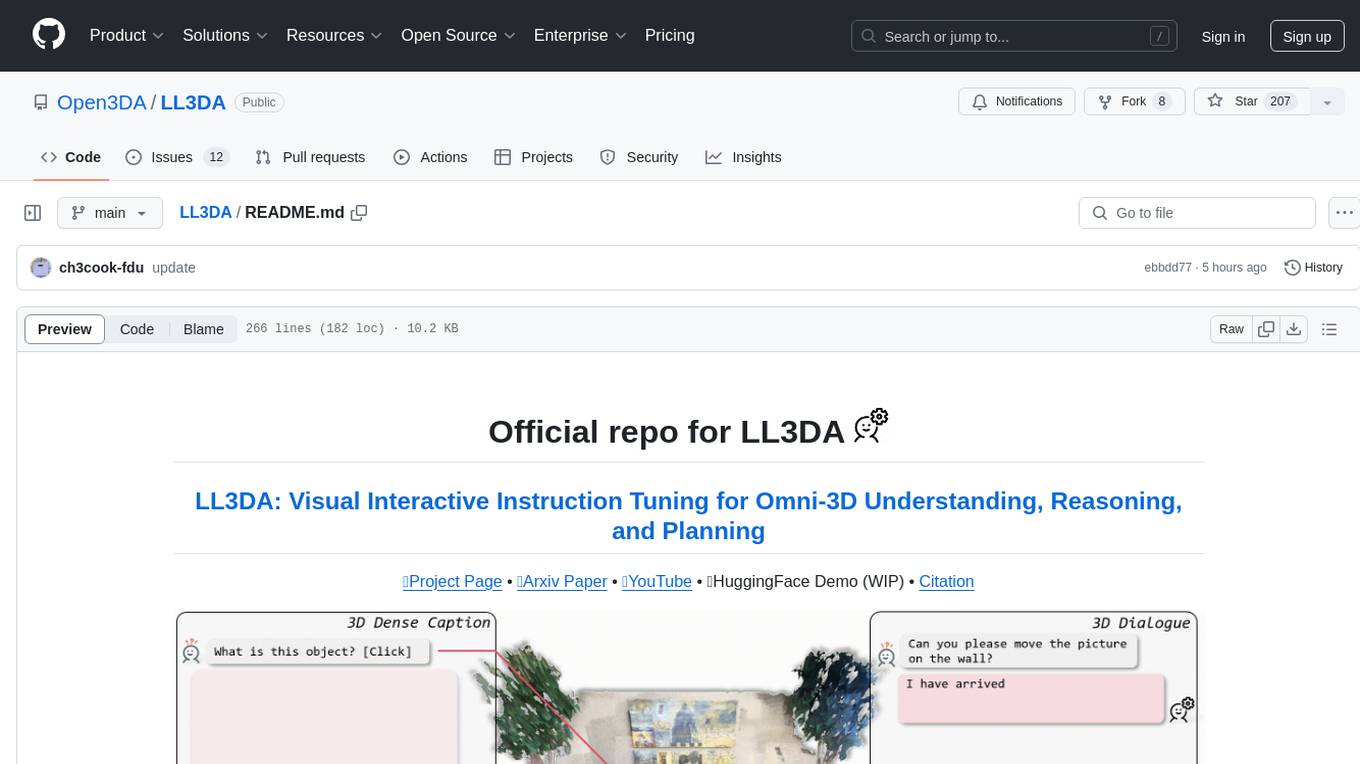The image size is (1360, 764).
Task: Expand the Solutions menu
Action: pos(225,35)
